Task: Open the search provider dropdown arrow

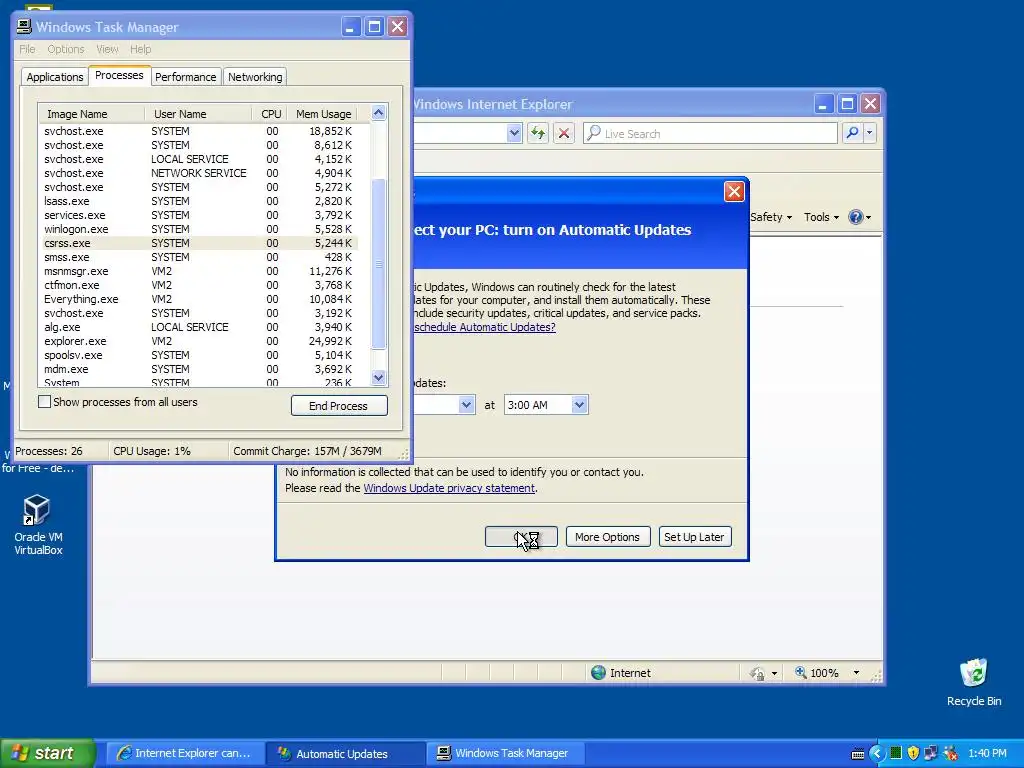Action: coord(869,133)
